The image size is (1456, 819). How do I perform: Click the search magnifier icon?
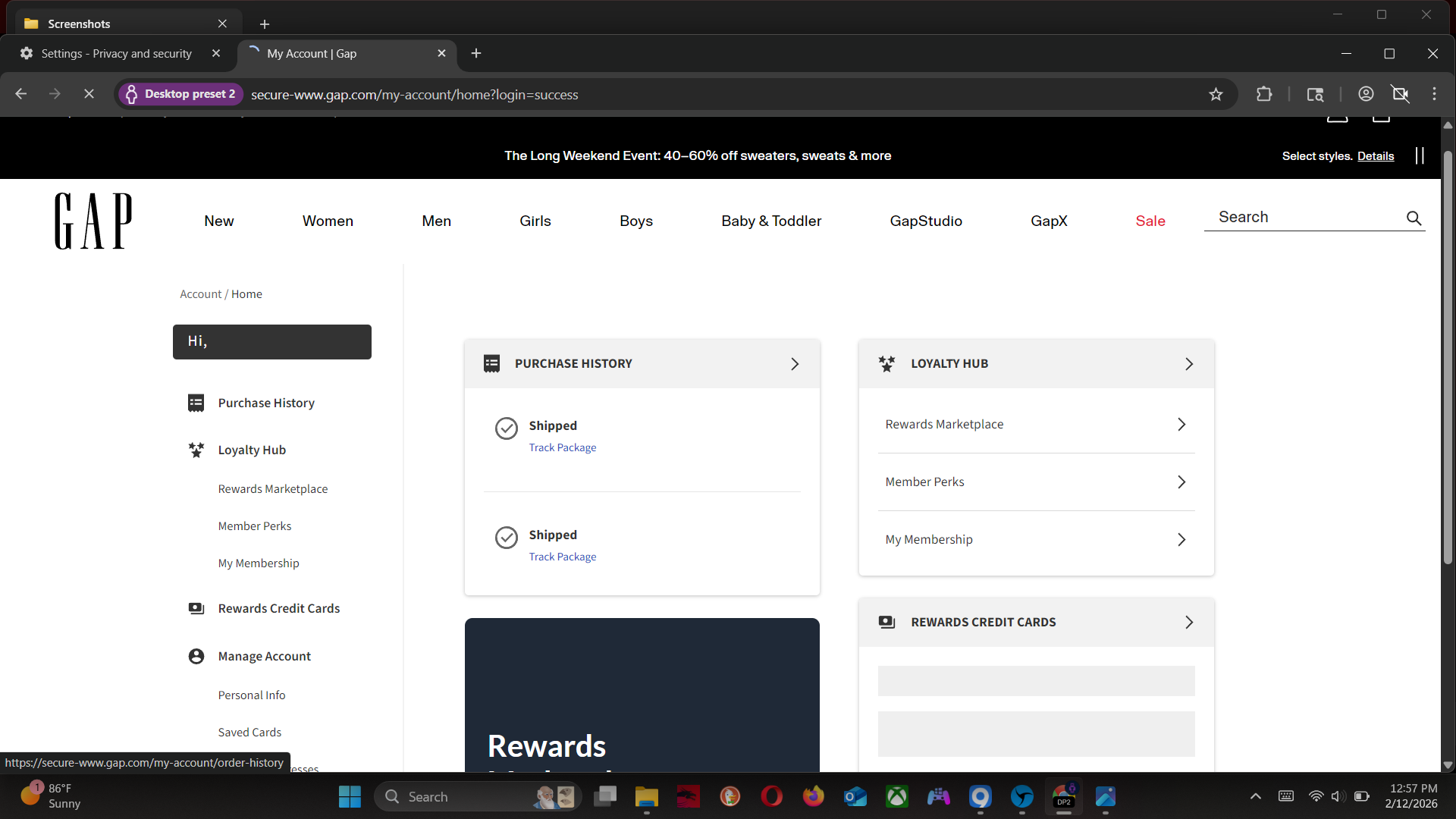click(x=1414, y=218)
